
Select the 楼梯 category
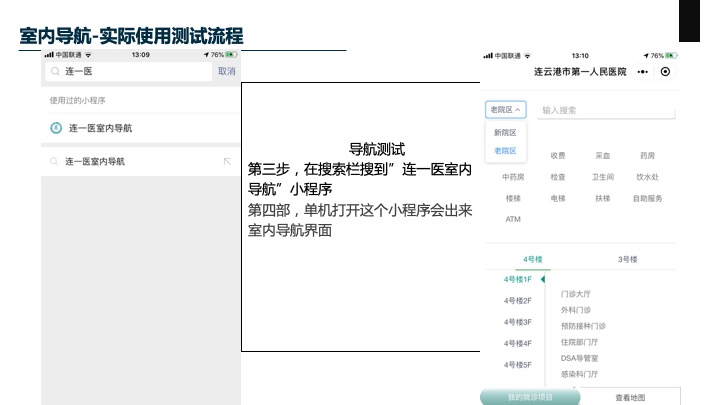pyautogui.click(x=513, y=198)
